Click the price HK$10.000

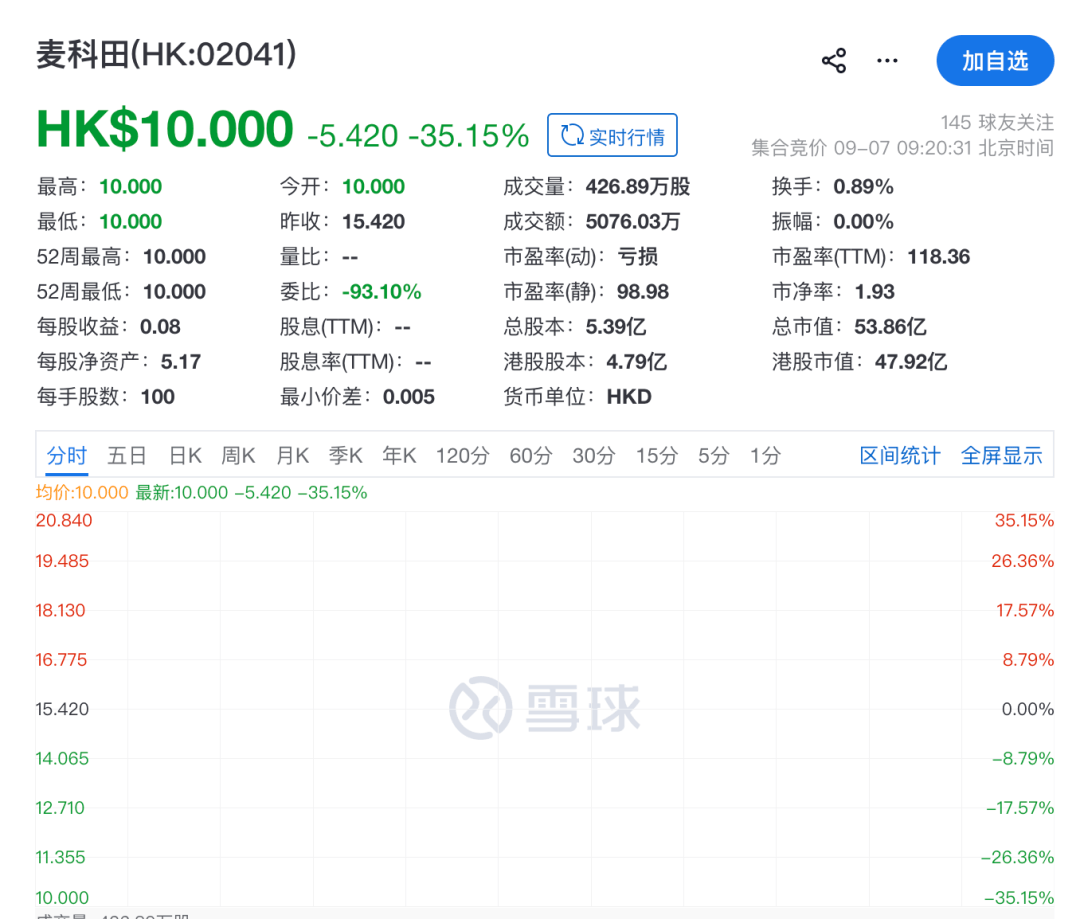click(165, 129)
